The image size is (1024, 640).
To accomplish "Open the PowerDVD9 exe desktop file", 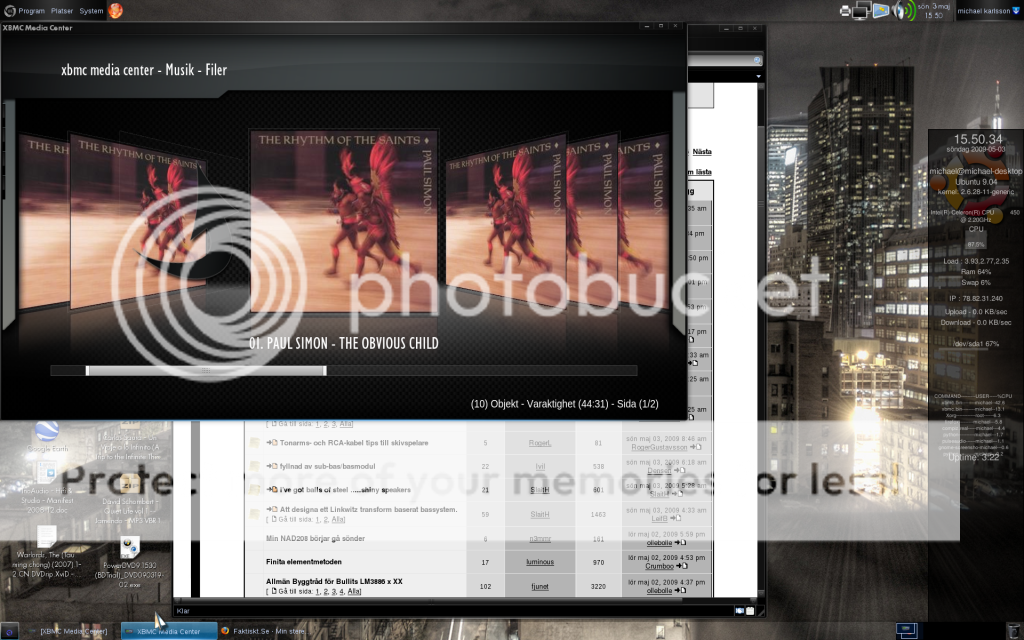I will (x=130, y=548).
